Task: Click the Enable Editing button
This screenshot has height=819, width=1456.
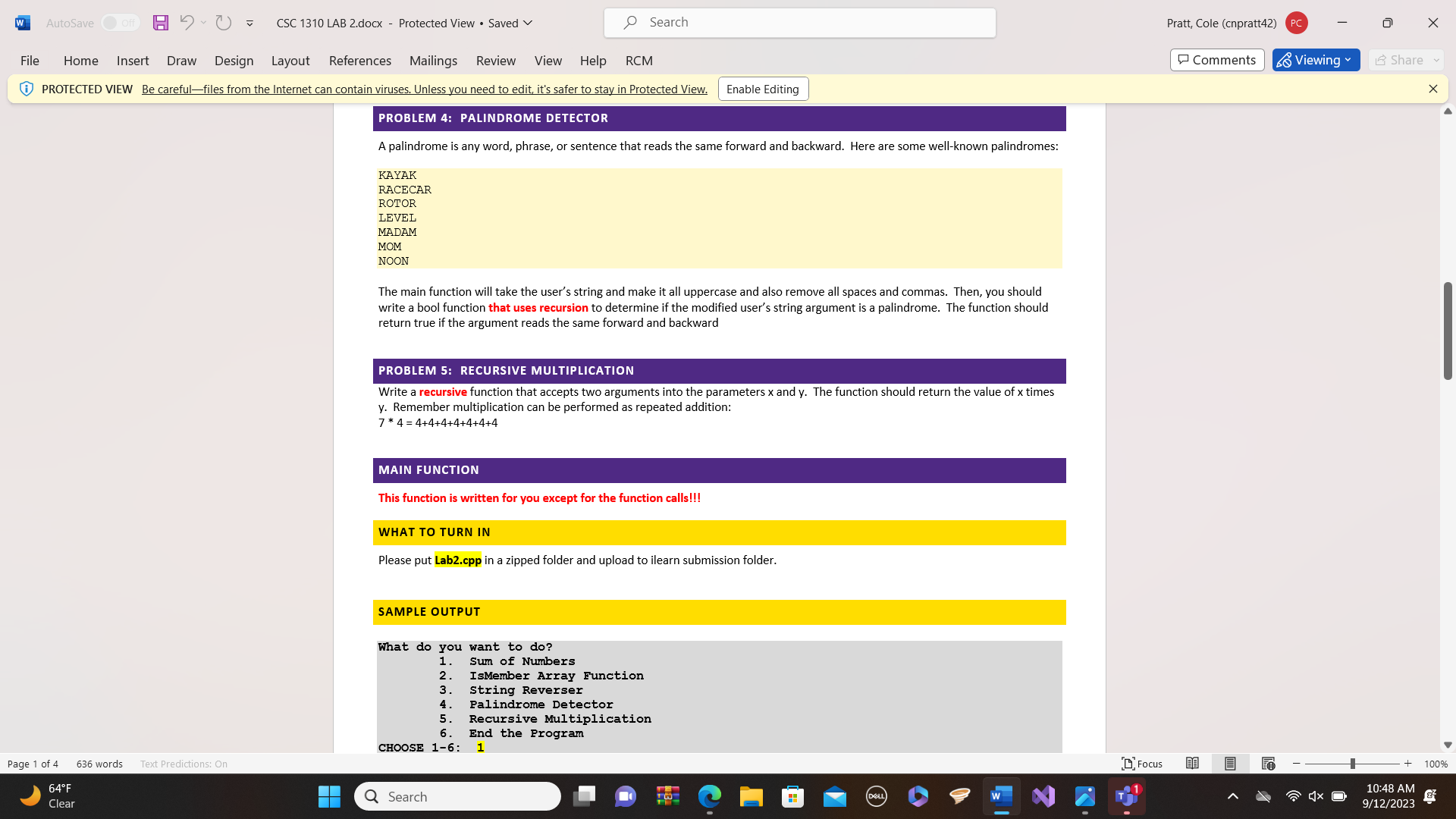Action: click(762, 89)
